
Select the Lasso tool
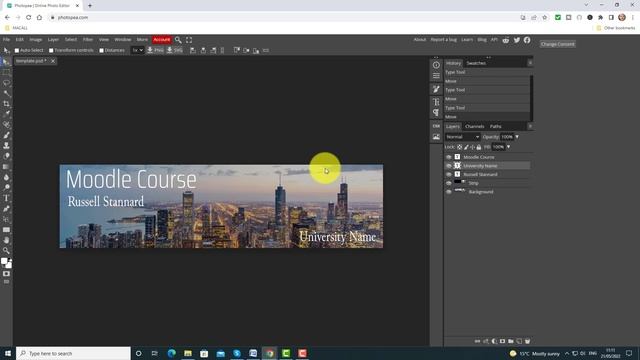coord(6,83)
